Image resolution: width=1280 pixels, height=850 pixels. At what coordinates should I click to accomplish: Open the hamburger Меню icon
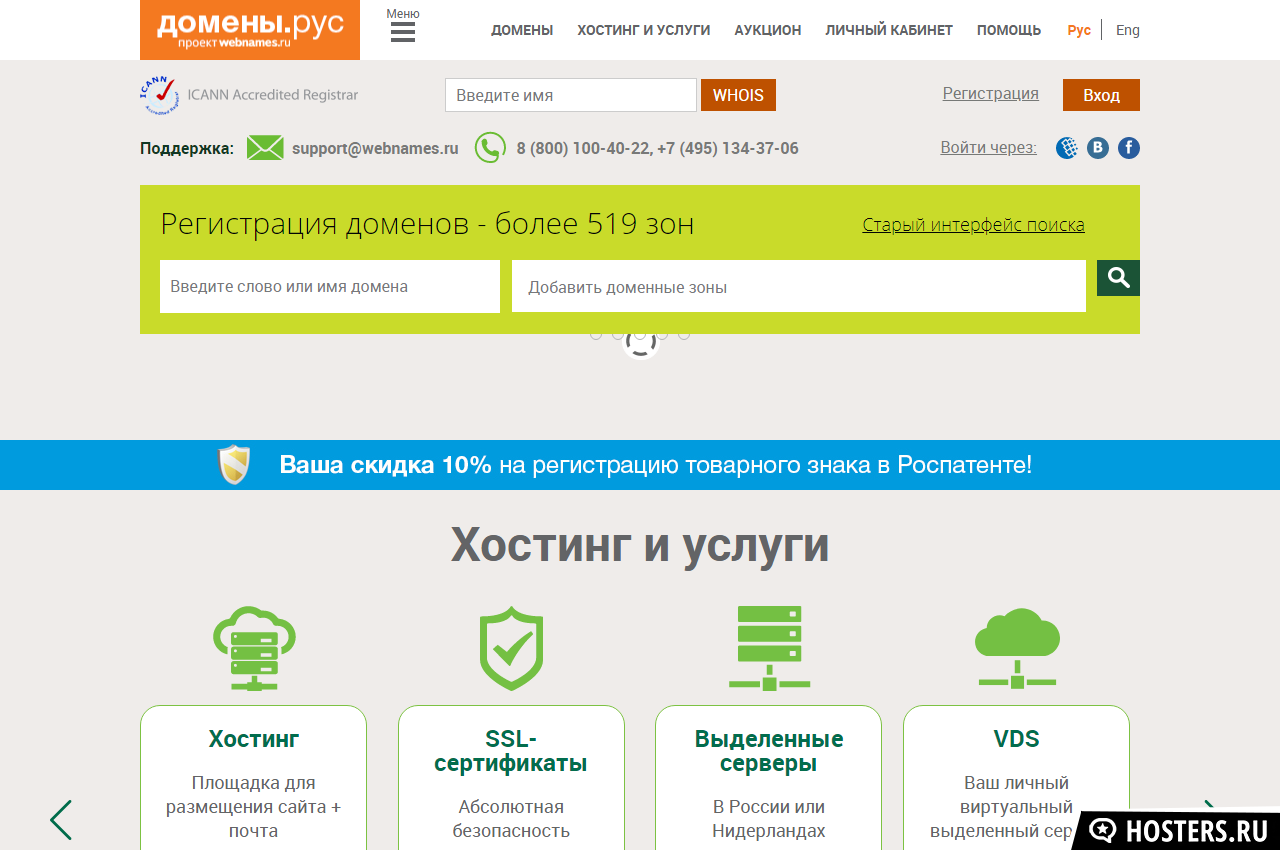pyautogui.click(x=403, y=32)
